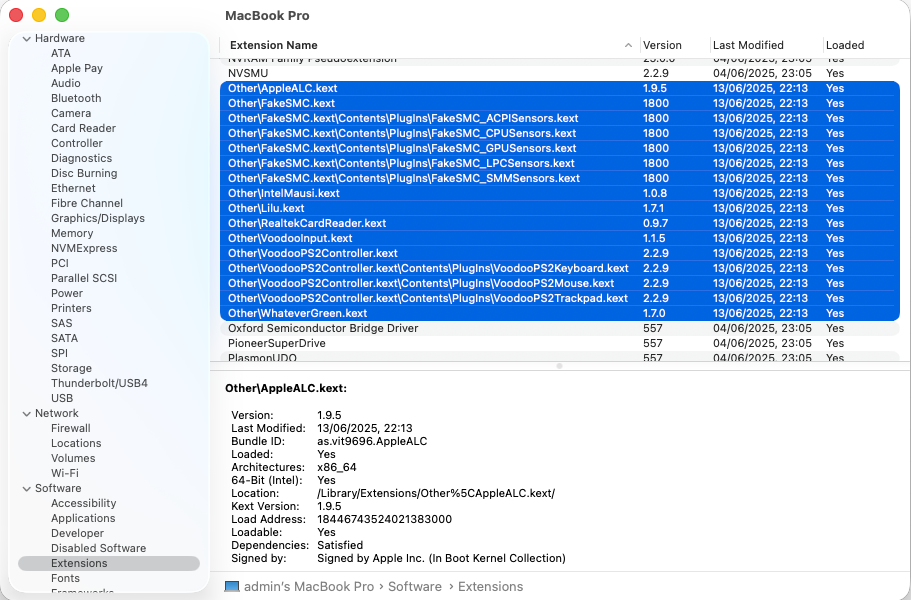Open Thunderbolt/USB4 information
The height and width of the screenshot is (600, 911).
click(x=99, y=383)
